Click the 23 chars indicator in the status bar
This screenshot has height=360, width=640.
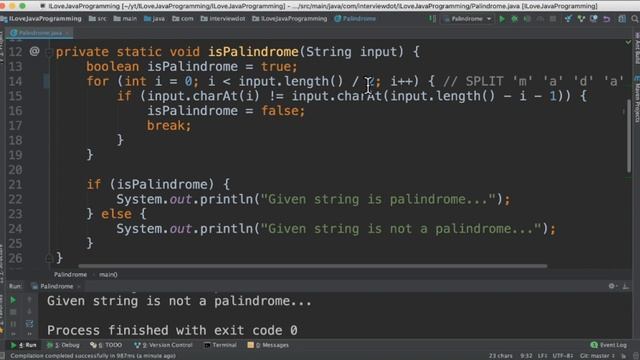pyautogui.click(x=500, y=356)
